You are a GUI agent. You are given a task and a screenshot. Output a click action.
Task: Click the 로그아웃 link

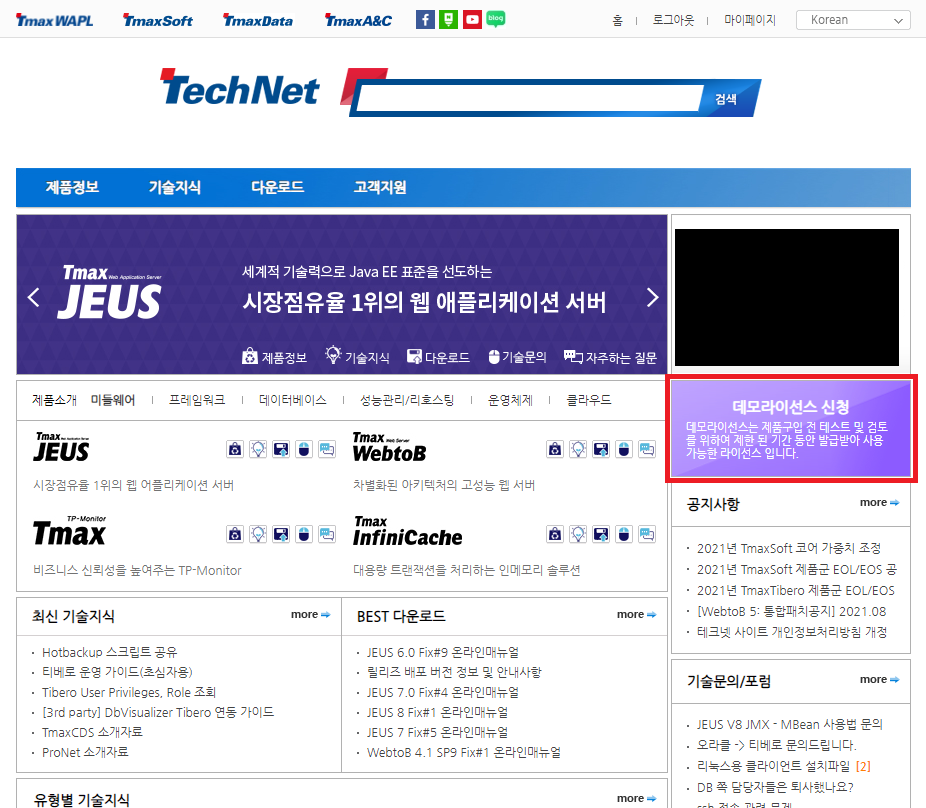tap(673, 20)
